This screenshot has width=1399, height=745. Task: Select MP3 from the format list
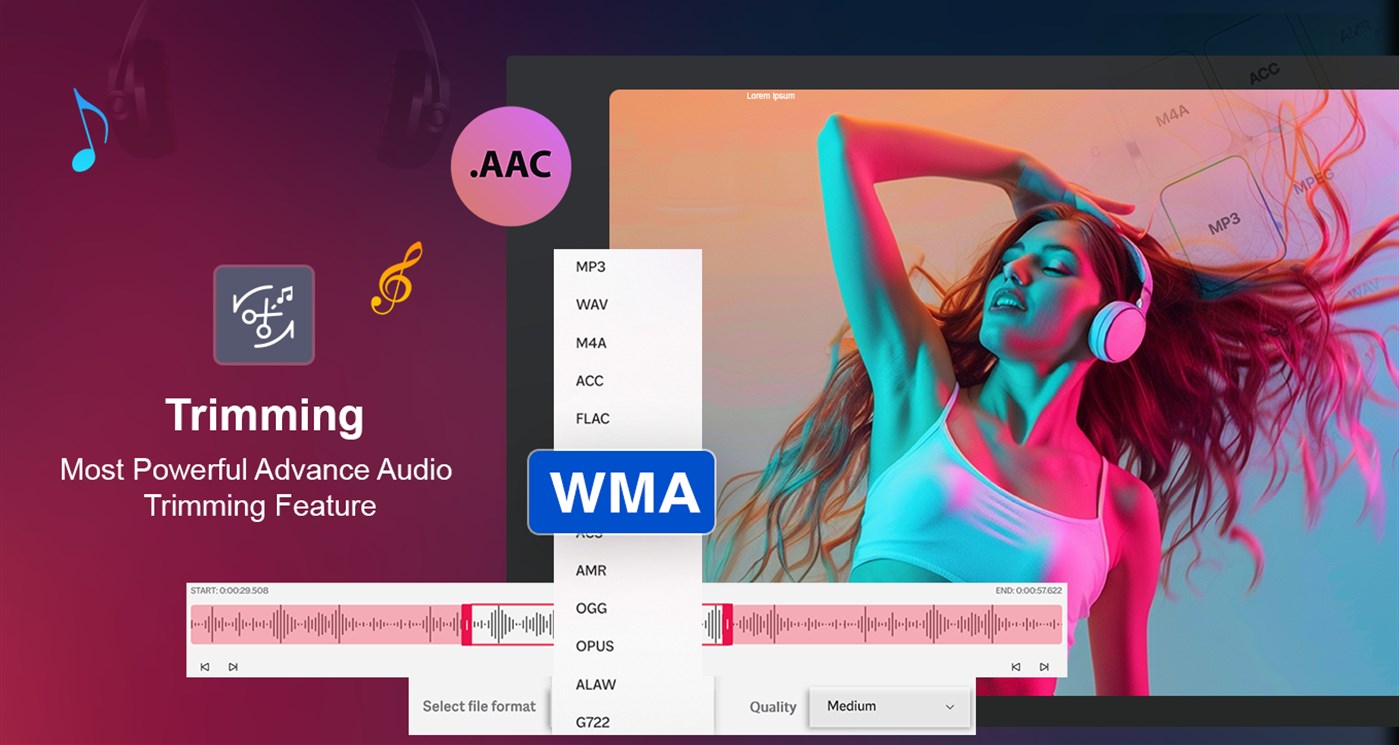[x=592, y=267]
